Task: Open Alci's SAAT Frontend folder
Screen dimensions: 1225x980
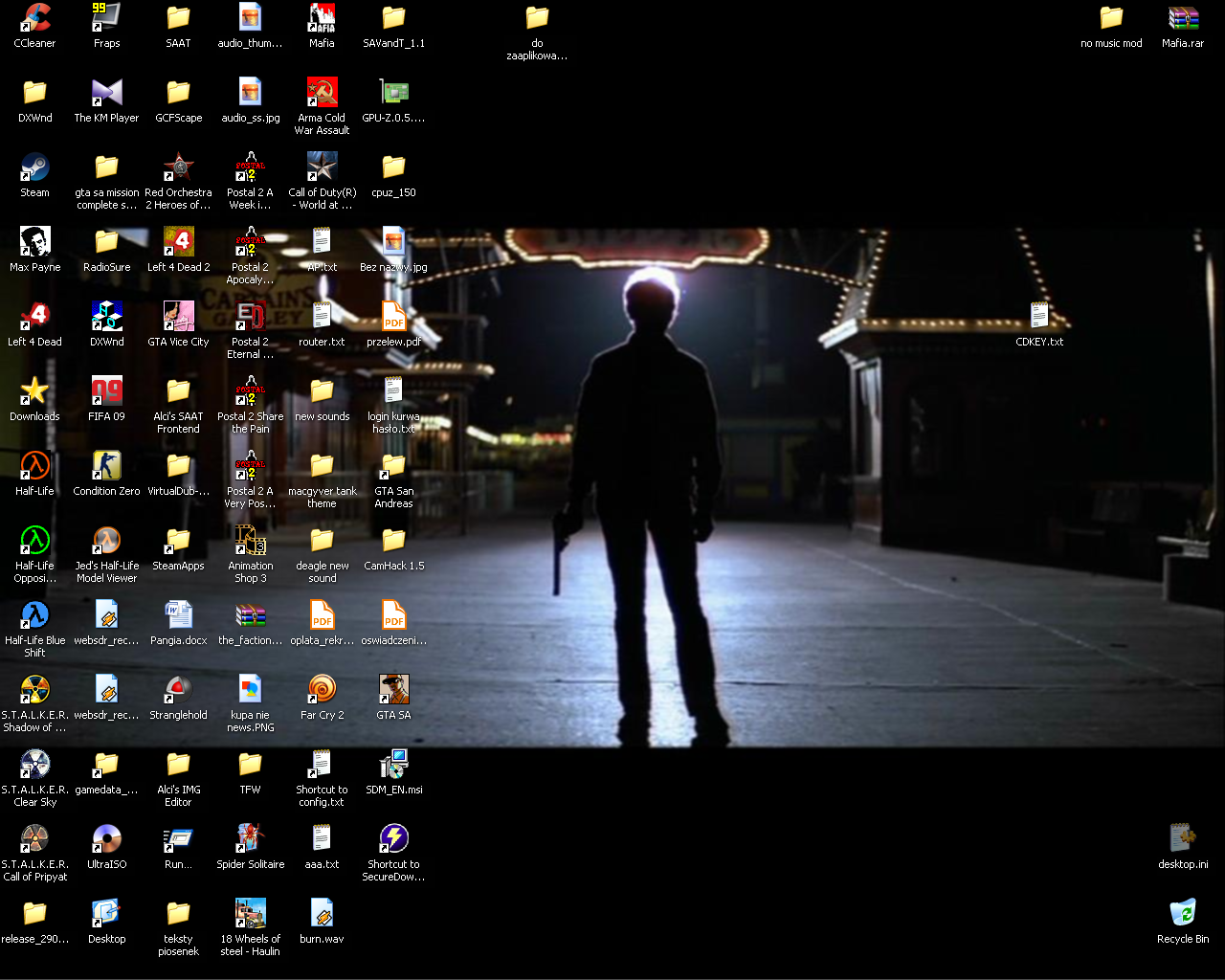Action: tap(178, 390)
